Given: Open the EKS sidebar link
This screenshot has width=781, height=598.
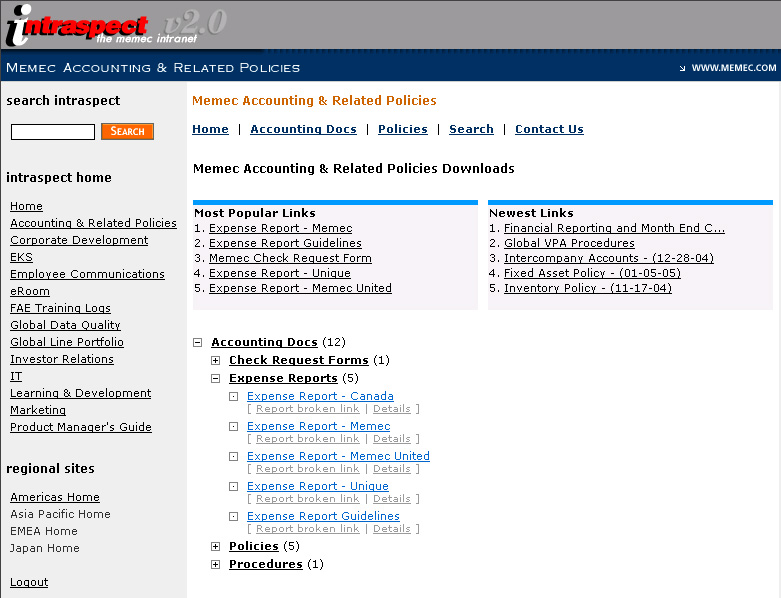Looking at the screenshot, I should [21, 257].
